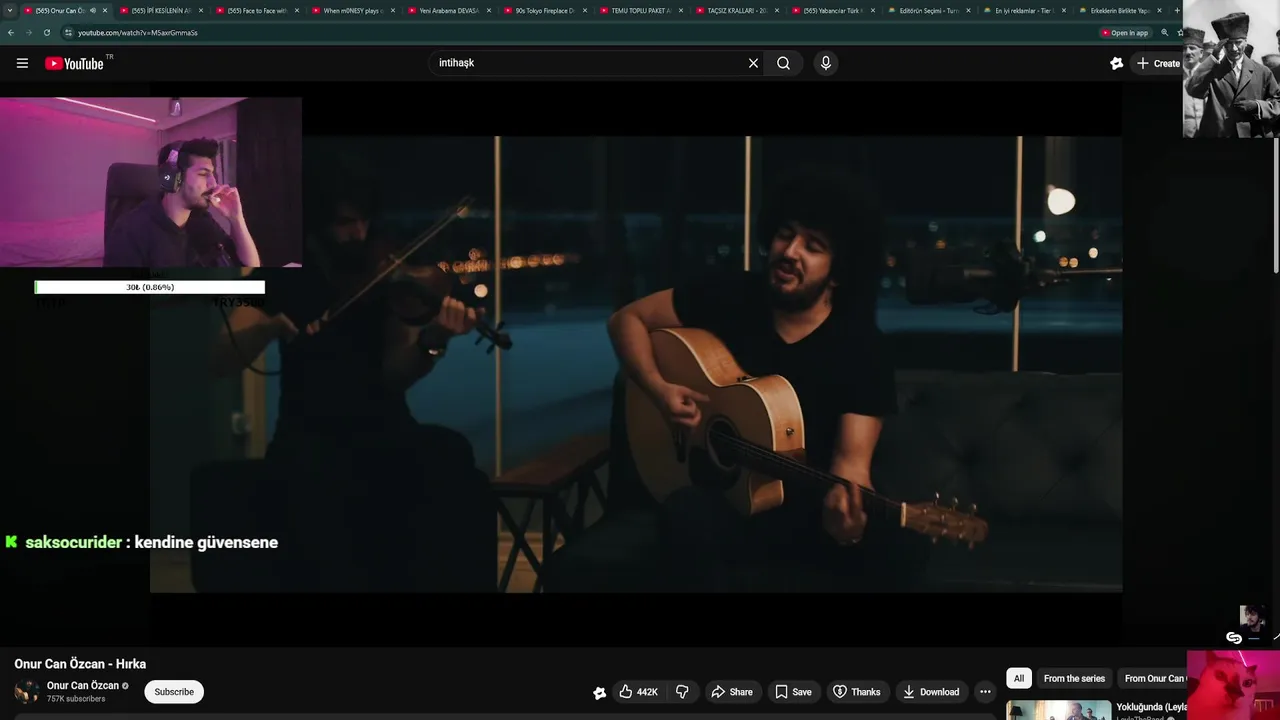Select the All filter chip
This screenshot has width=1280, height=720.
point(1018,678)
